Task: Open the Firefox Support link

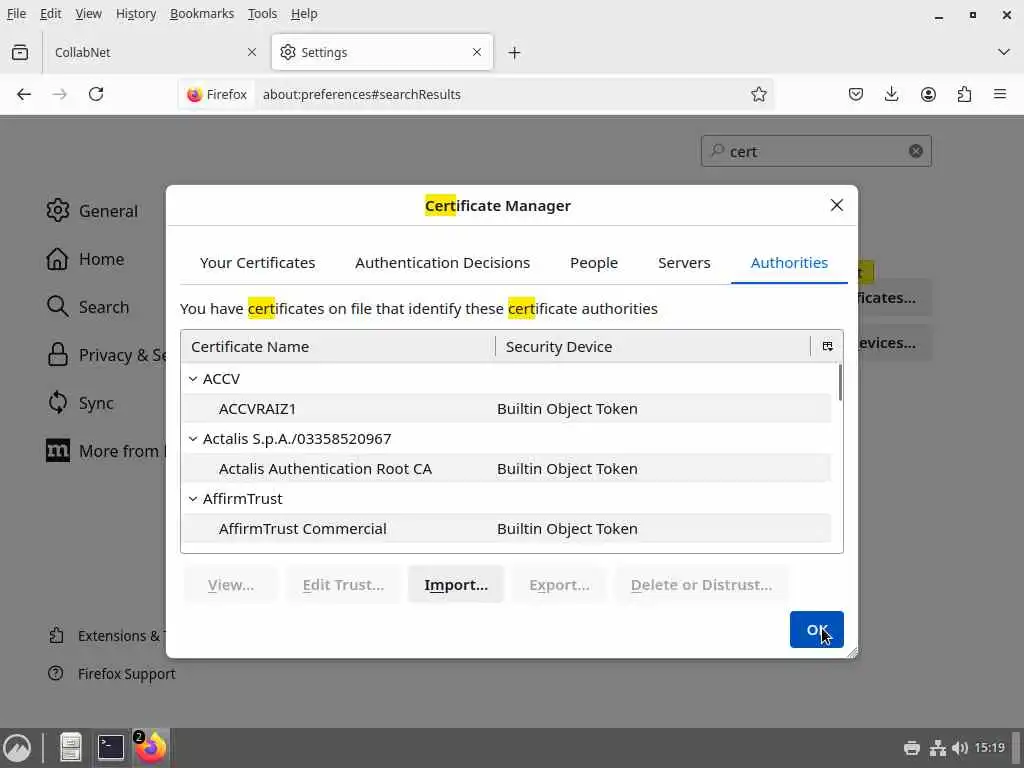Action: [112, 673]
